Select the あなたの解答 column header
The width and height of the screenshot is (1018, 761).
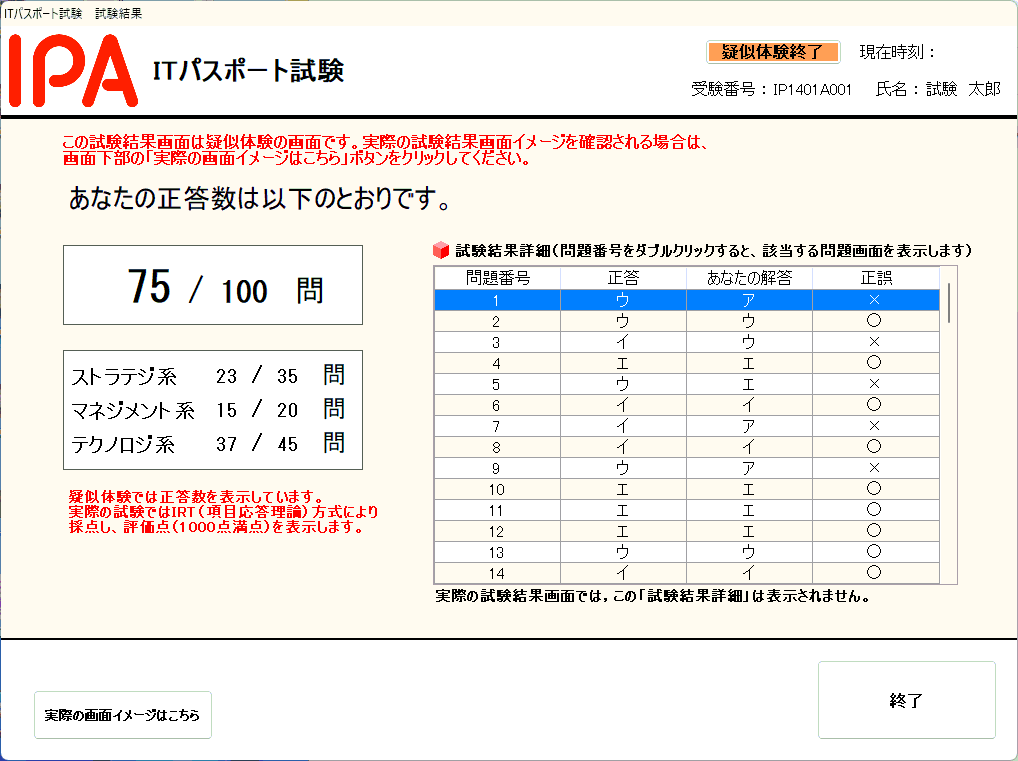(749, 278)
